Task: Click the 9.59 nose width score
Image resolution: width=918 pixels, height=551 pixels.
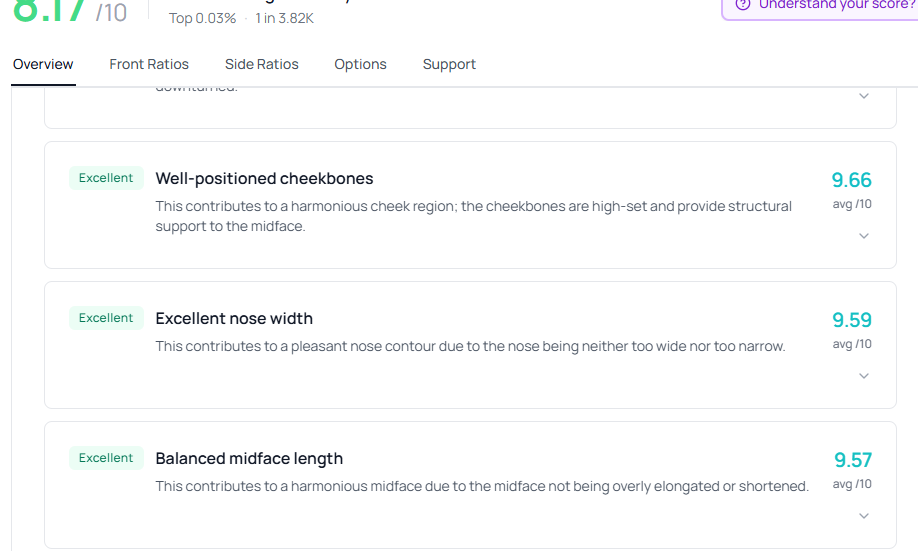Action: tap(852, 320)
